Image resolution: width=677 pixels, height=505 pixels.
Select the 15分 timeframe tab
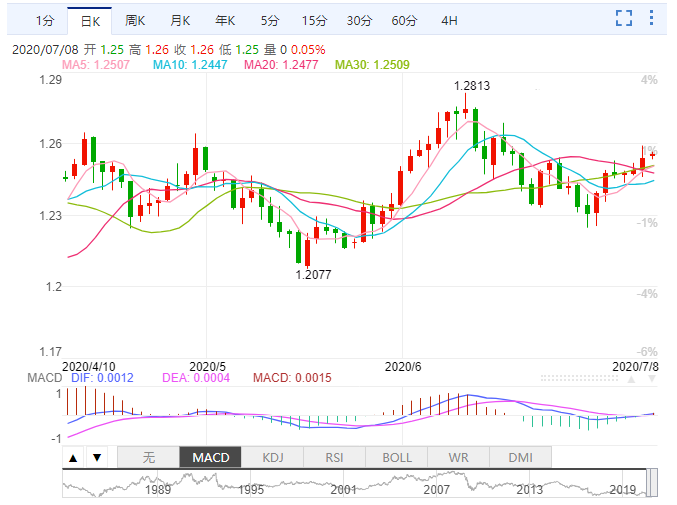click(314, 21)
